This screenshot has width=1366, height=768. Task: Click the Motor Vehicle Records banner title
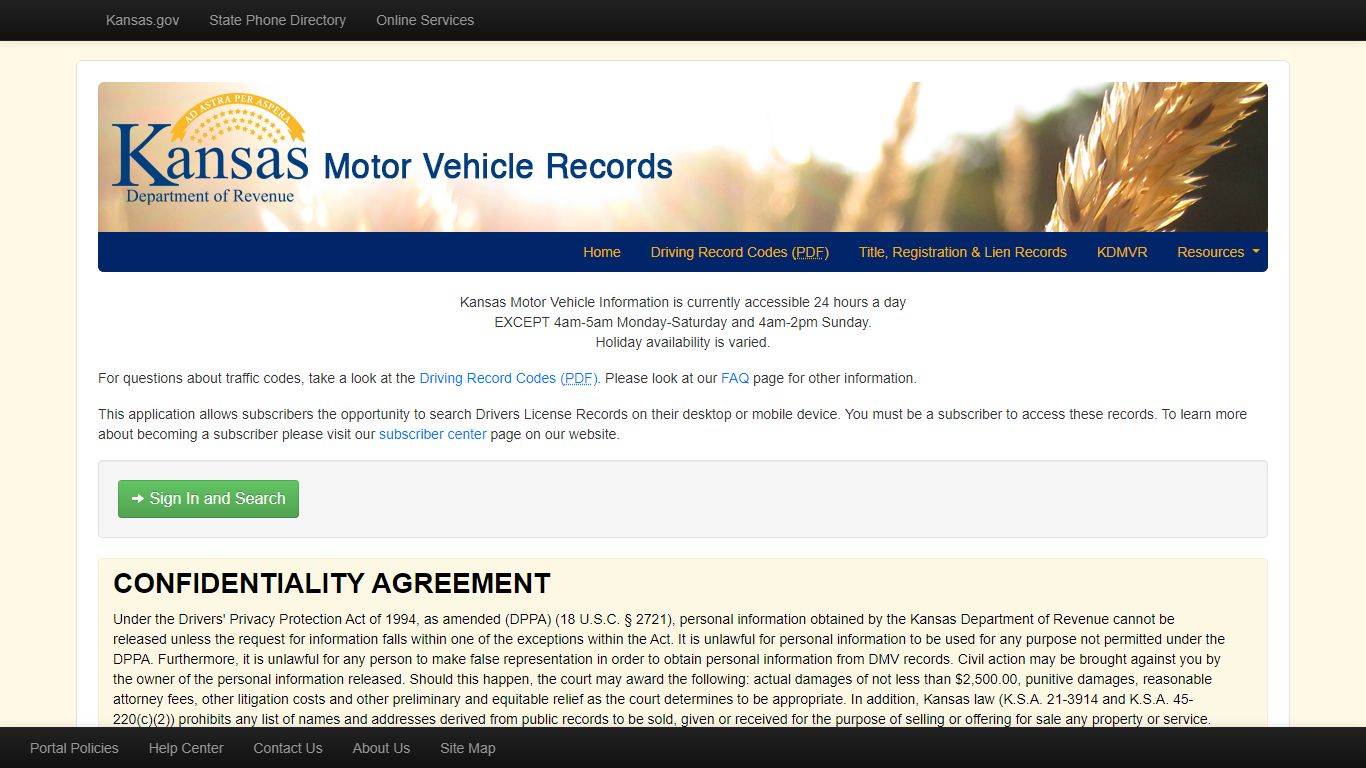click(498, 166)
